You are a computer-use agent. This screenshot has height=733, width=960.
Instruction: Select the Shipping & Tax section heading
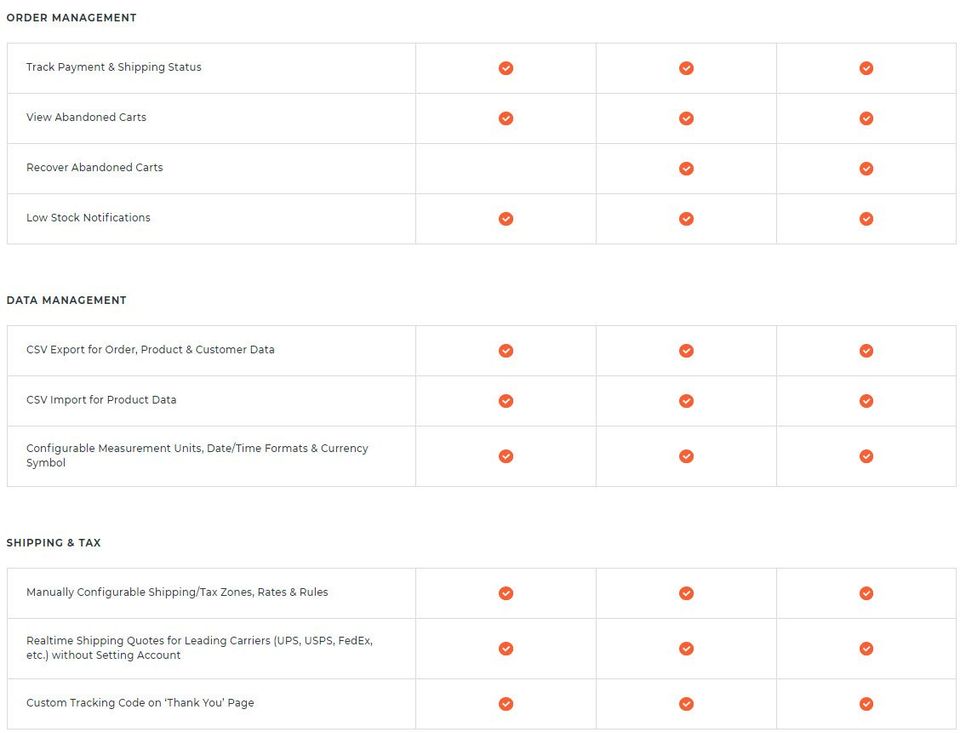point(54,543)
